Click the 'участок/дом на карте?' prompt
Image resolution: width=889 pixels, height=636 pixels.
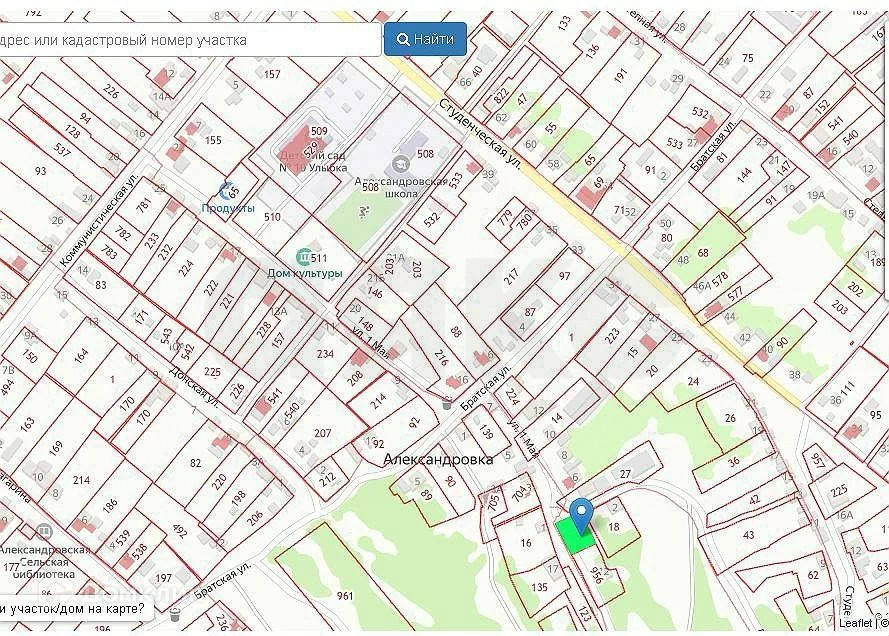[72, 608]
